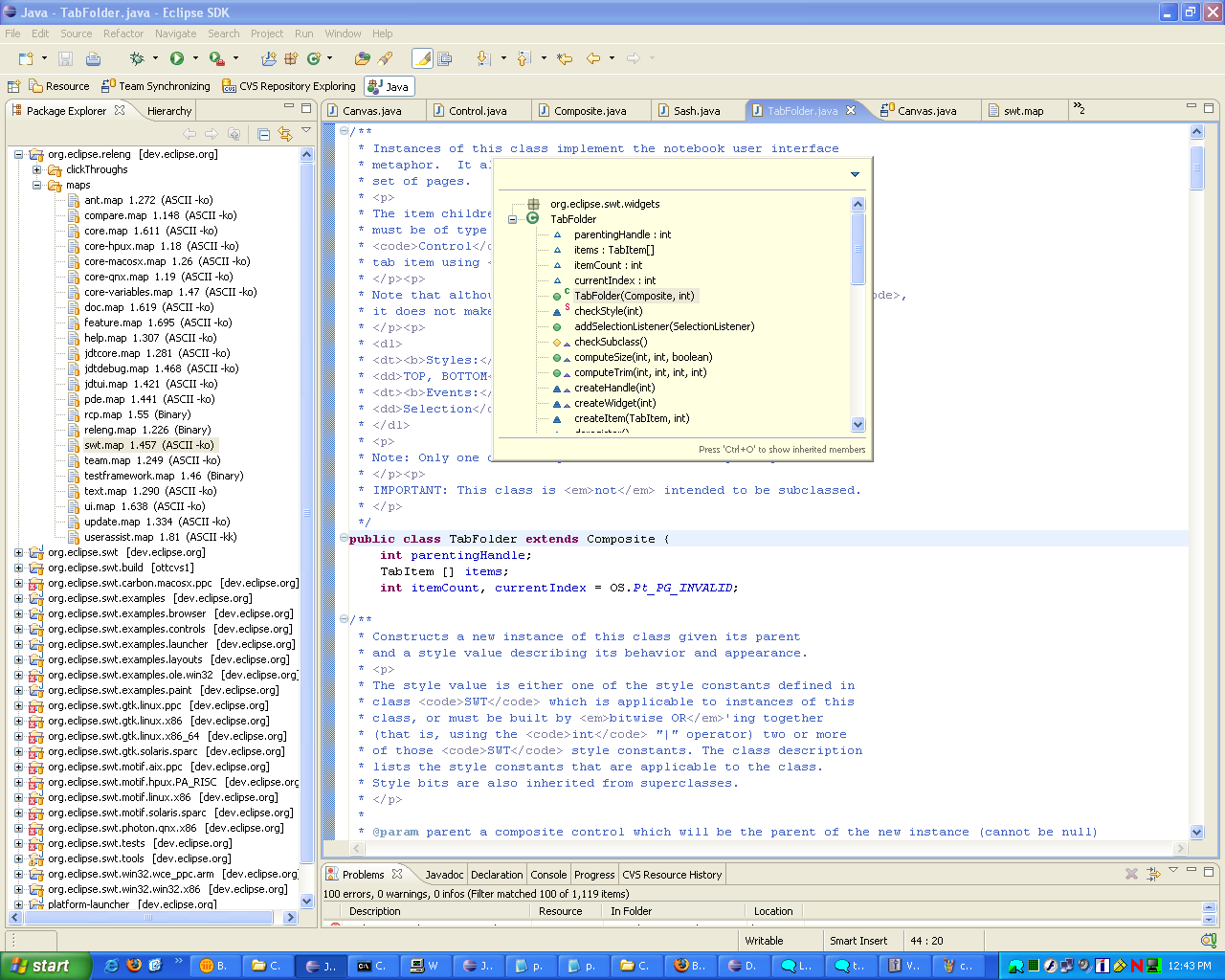
Task: Collapse the maps folder in tree
Action: [37, 185]
